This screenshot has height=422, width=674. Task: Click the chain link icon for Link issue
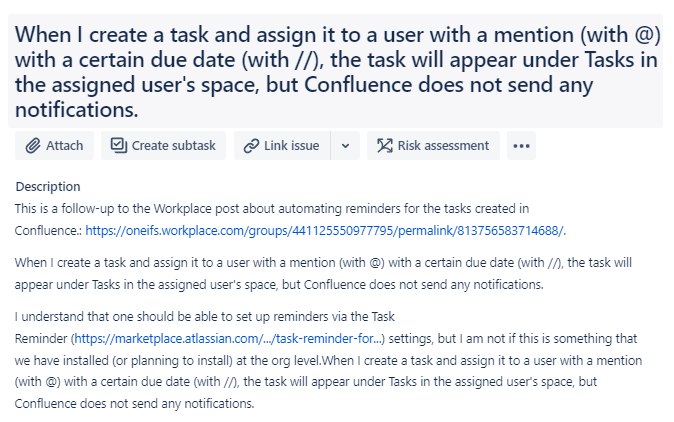tap(251, 146)
